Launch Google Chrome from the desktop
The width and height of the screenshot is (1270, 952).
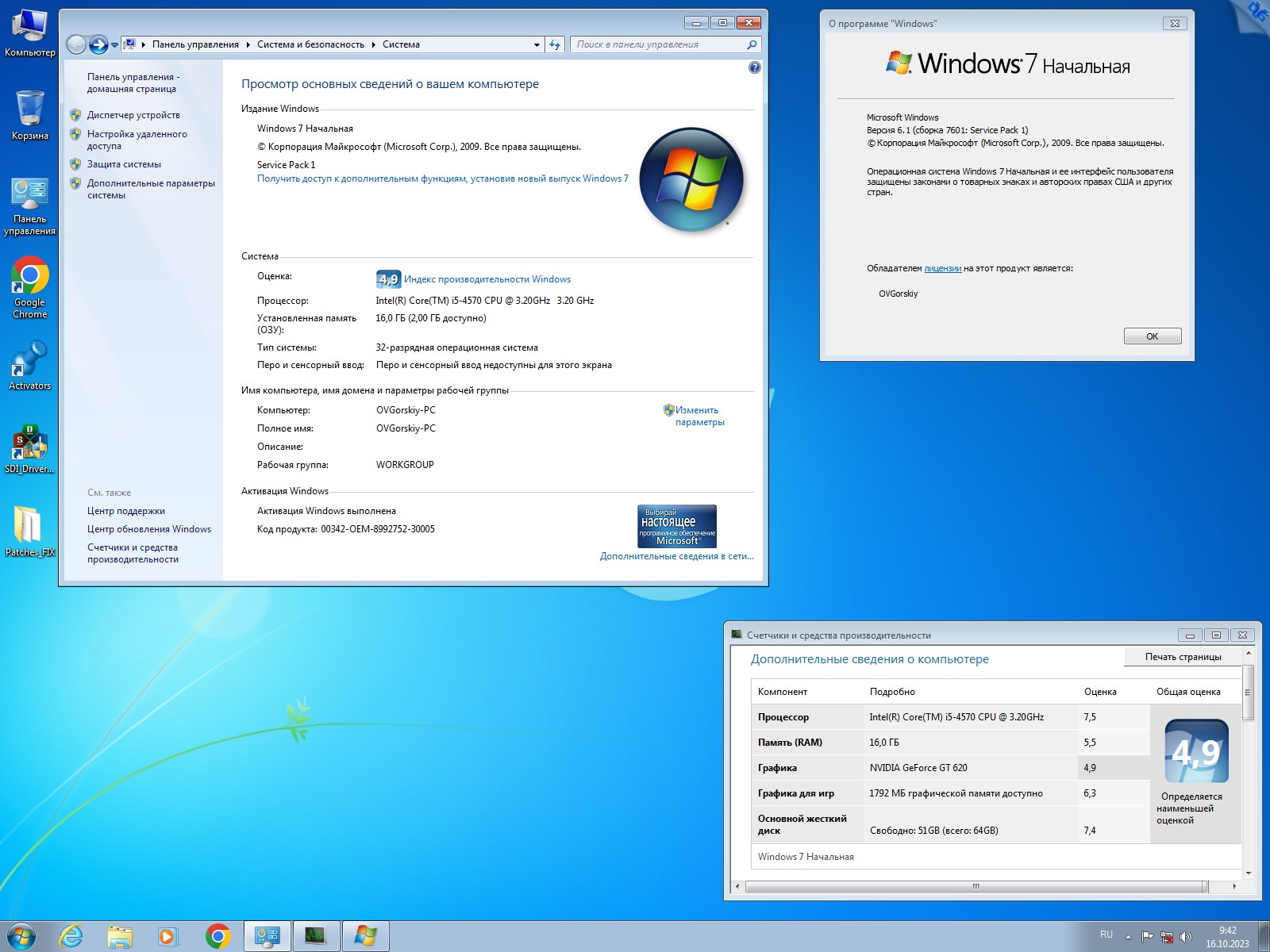pyautogui.click(x=29, y=287)
